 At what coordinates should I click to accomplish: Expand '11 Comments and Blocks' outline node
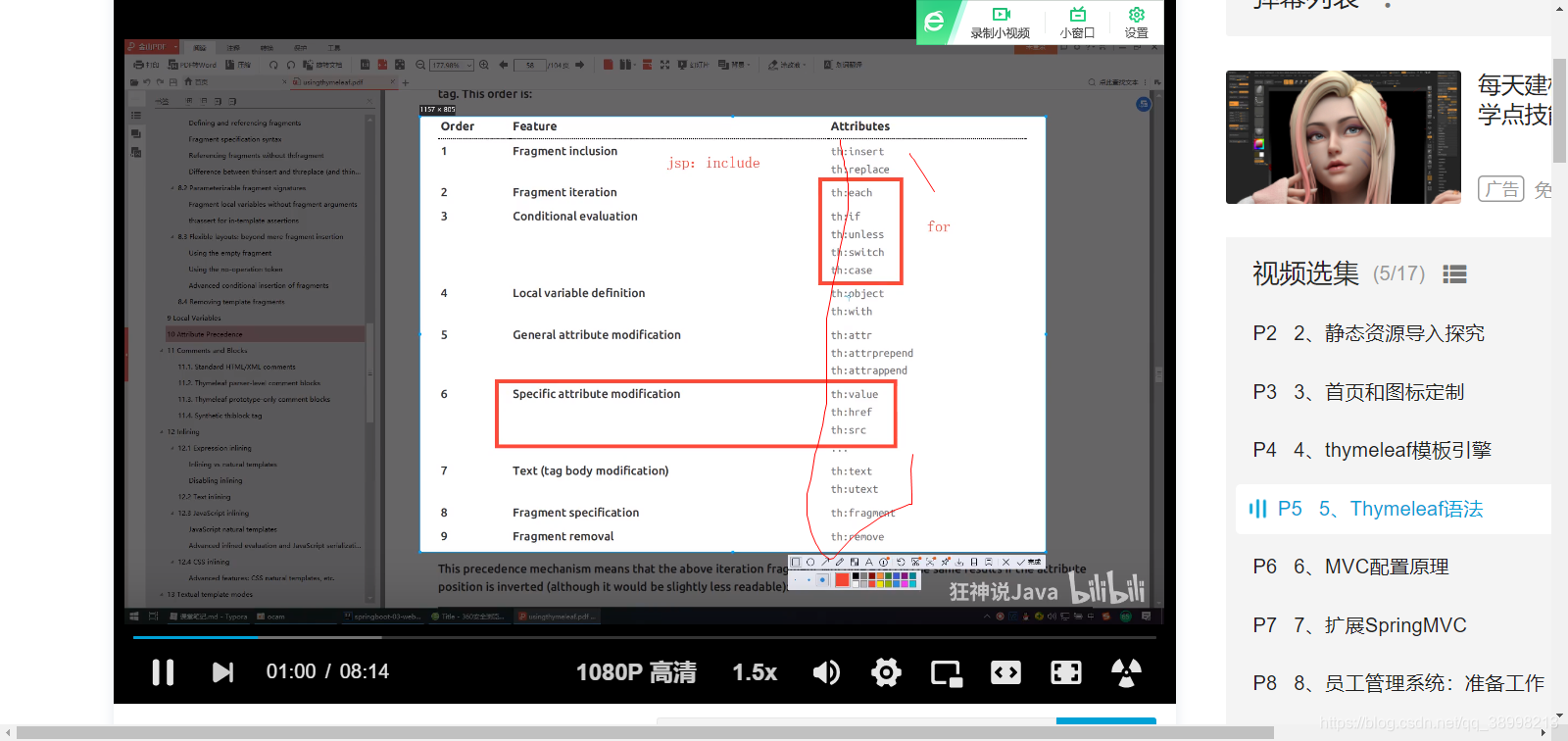(x=162, y=351)
